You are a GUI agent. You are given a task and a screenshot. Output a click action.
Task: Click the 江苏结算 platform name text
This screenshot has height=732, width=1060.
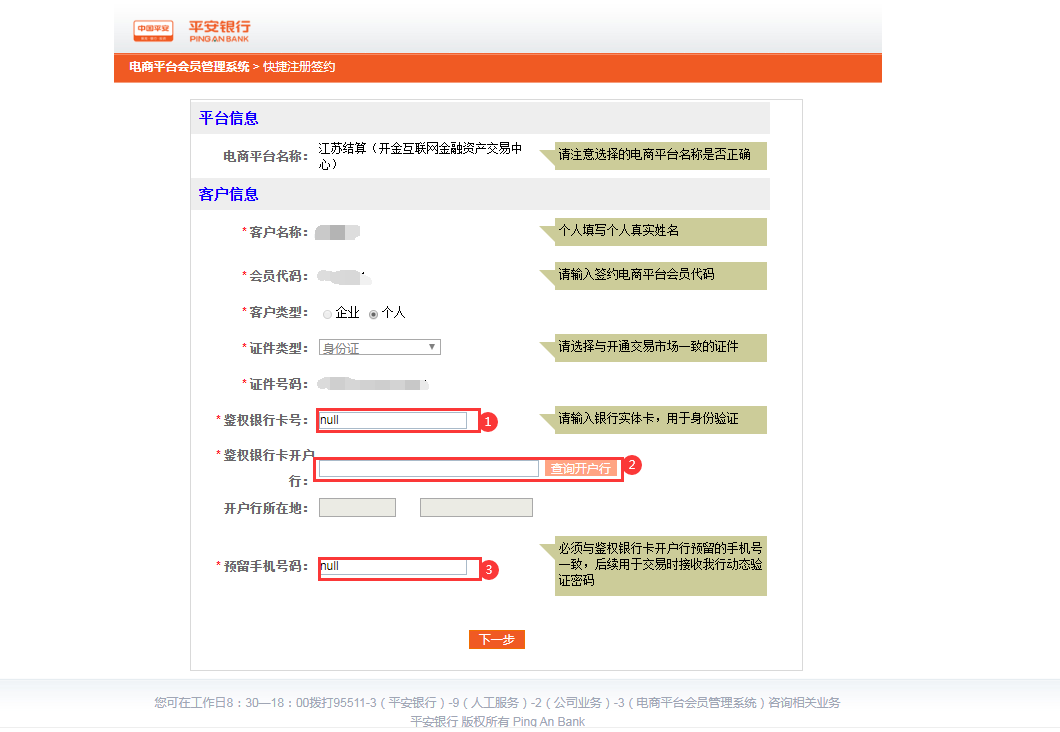(420, 156)
